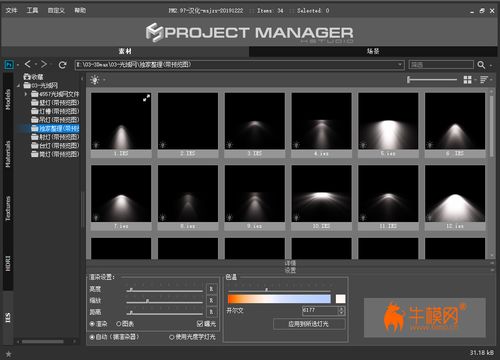
Task: Click the R reset button beside second render slider
Action: [x=211, y=300]
